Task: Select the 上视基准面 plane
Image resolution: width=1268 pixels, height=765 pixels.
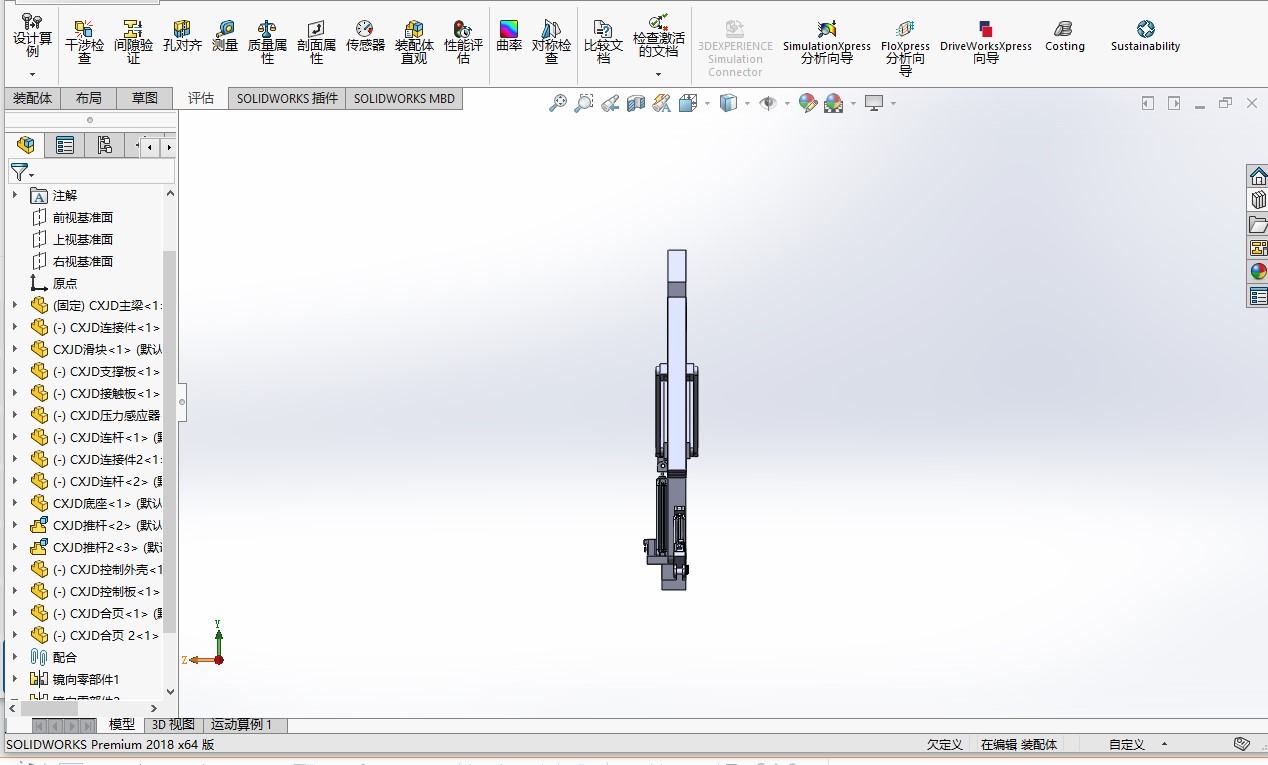Action: click(83, 239)
